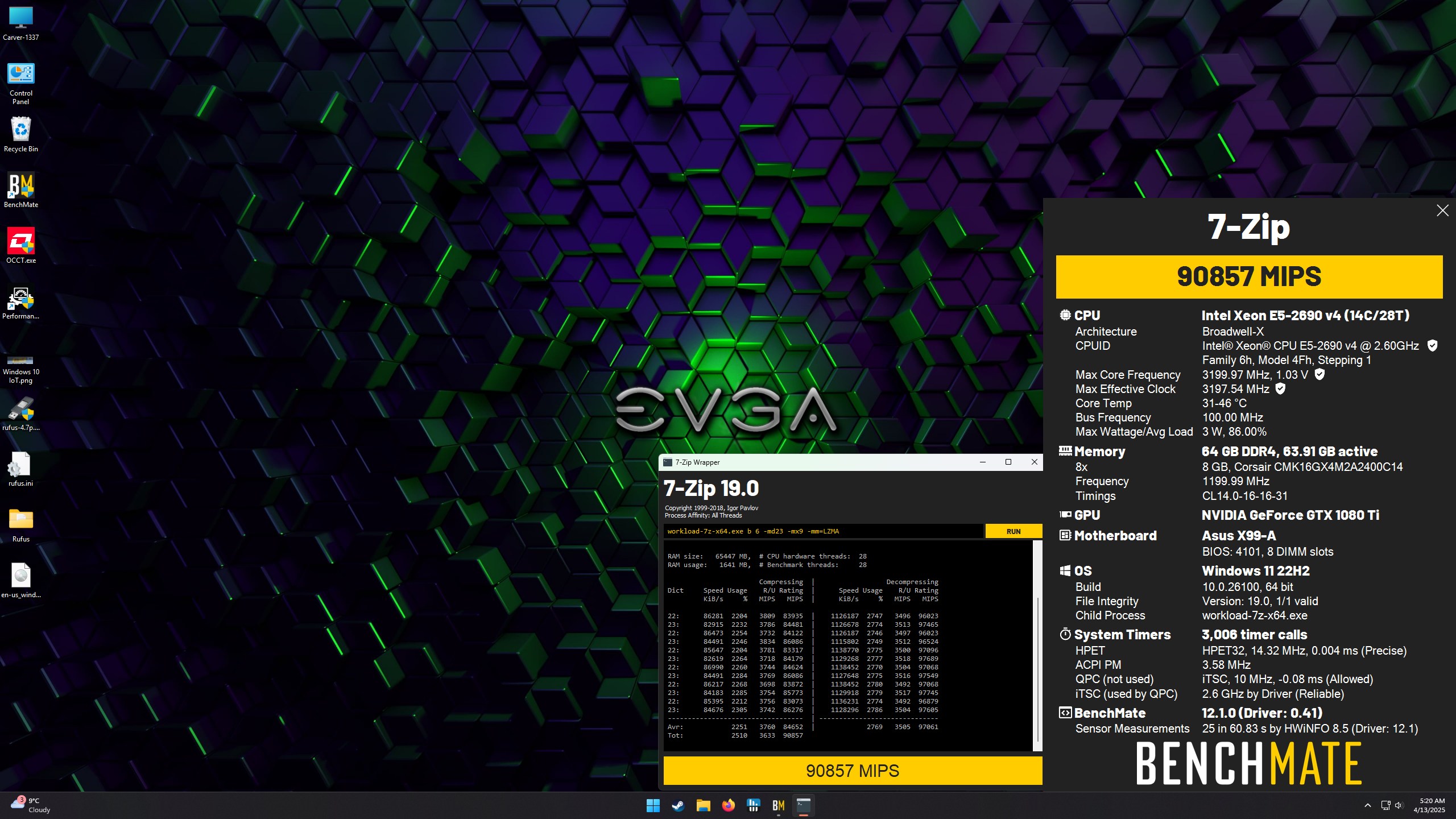1456x819 pixels.
Task: Click the GPU card icon in result panel
Action: click(x=1065, y=515)
